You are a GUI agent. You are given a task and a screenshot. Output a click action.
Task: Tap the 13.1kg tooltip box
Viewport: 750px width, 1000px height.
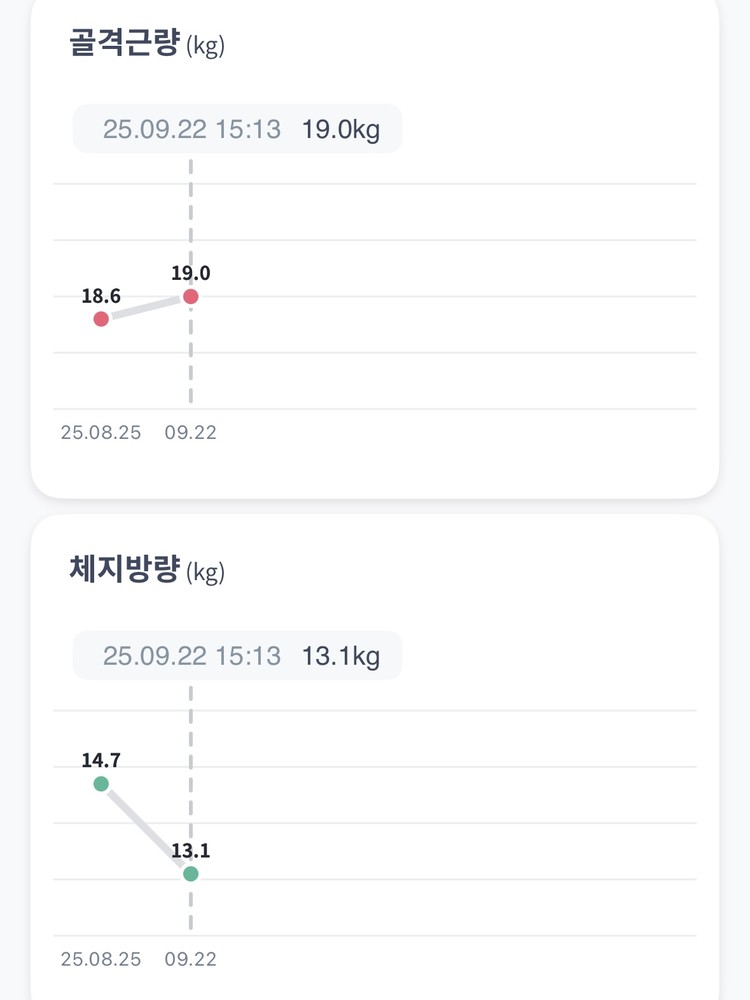pos(237,656)
